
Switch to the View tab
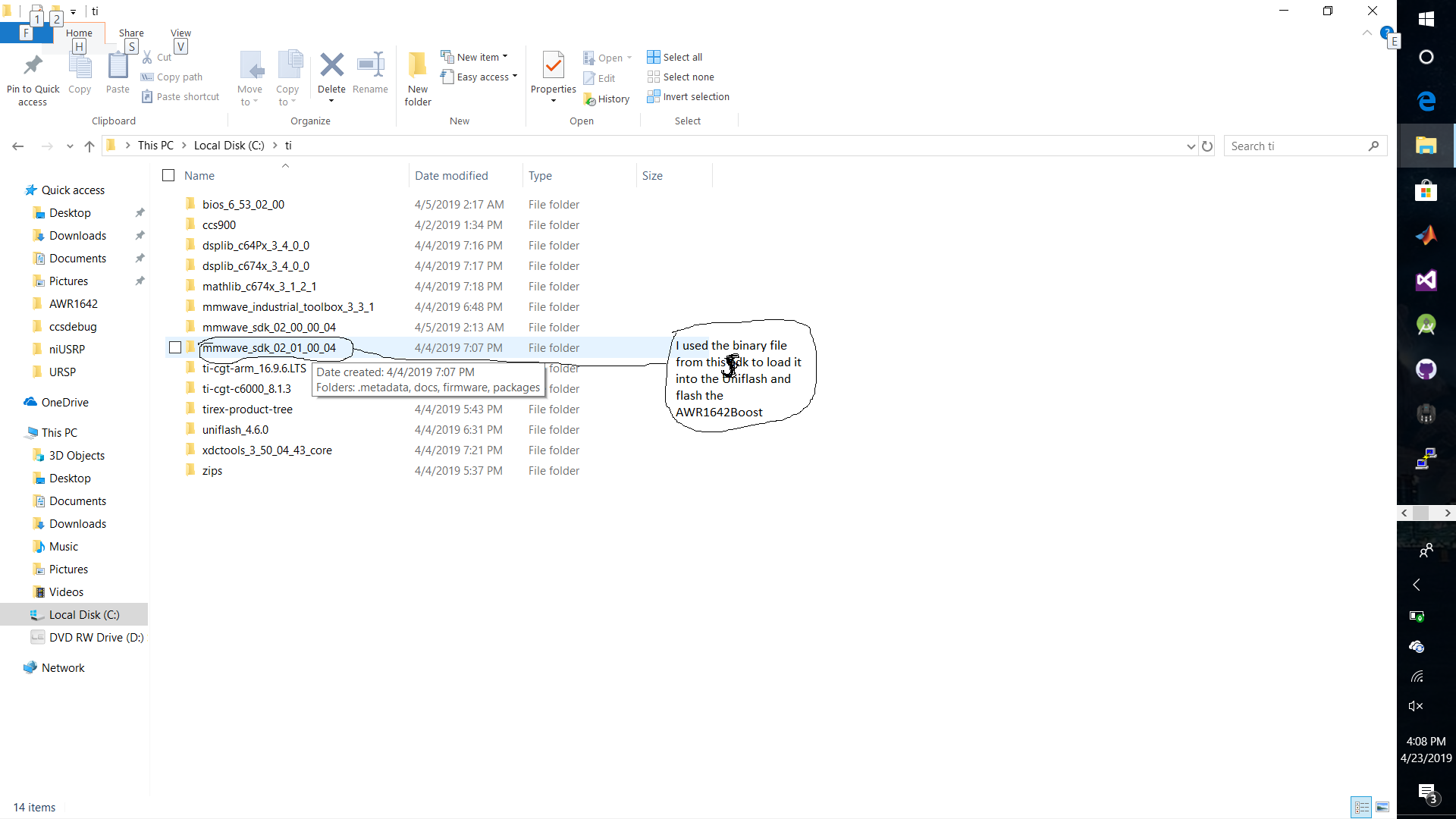(180, 33)
